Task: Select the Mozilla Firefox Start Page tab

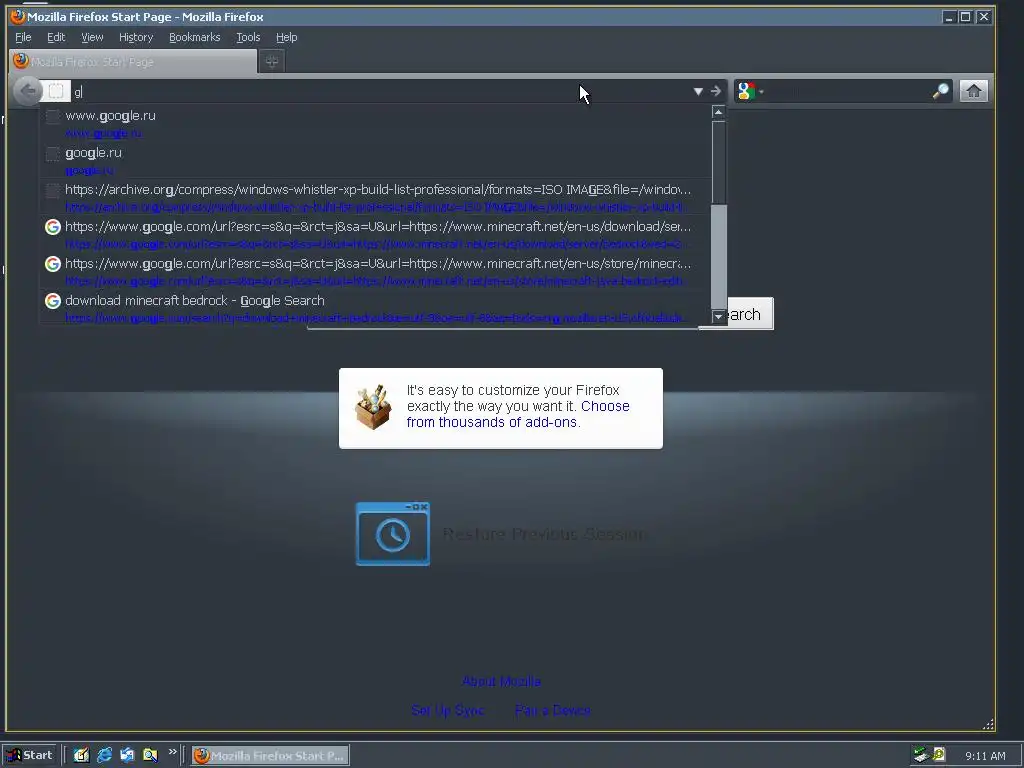Action: 133,61
